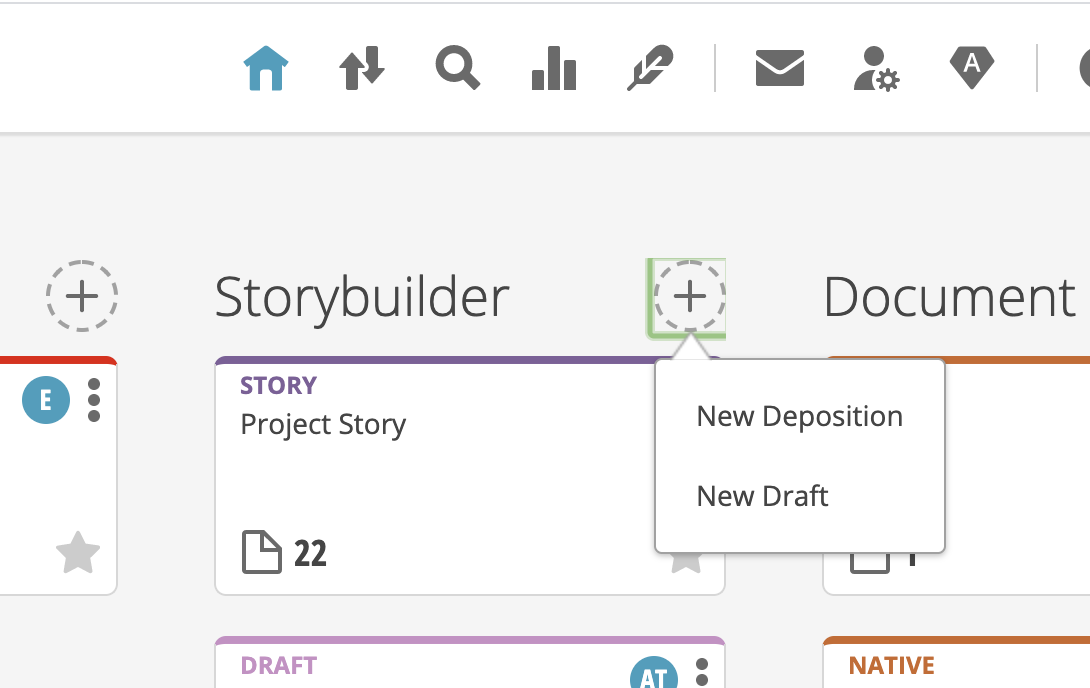Open the user settings gear icon
Viewport: 1090px width, 688px height.
(x=876, y=68)
